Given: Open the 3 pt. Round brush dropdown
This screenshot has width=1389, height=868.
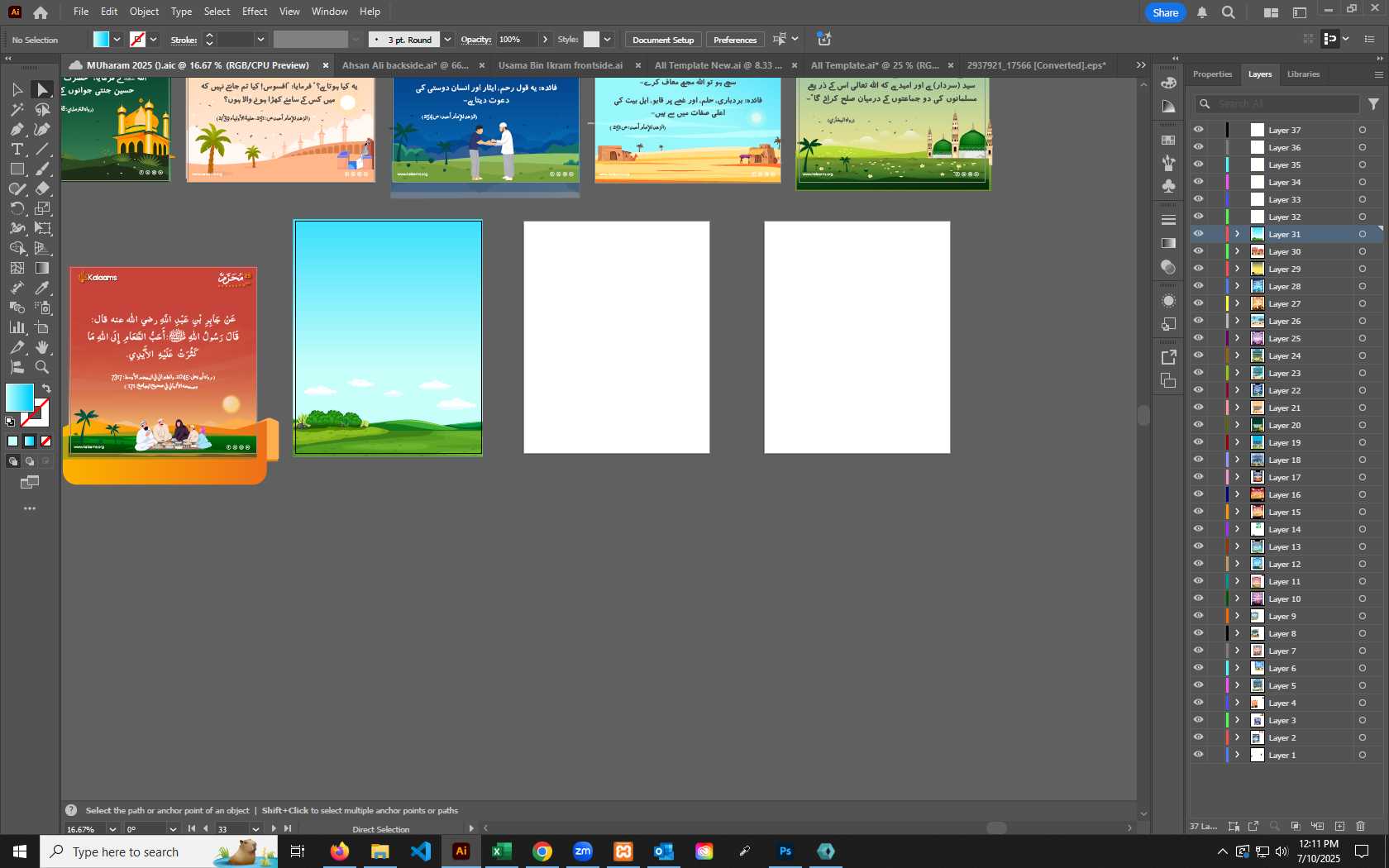Looking at the screenshot, I should point(447,39).
